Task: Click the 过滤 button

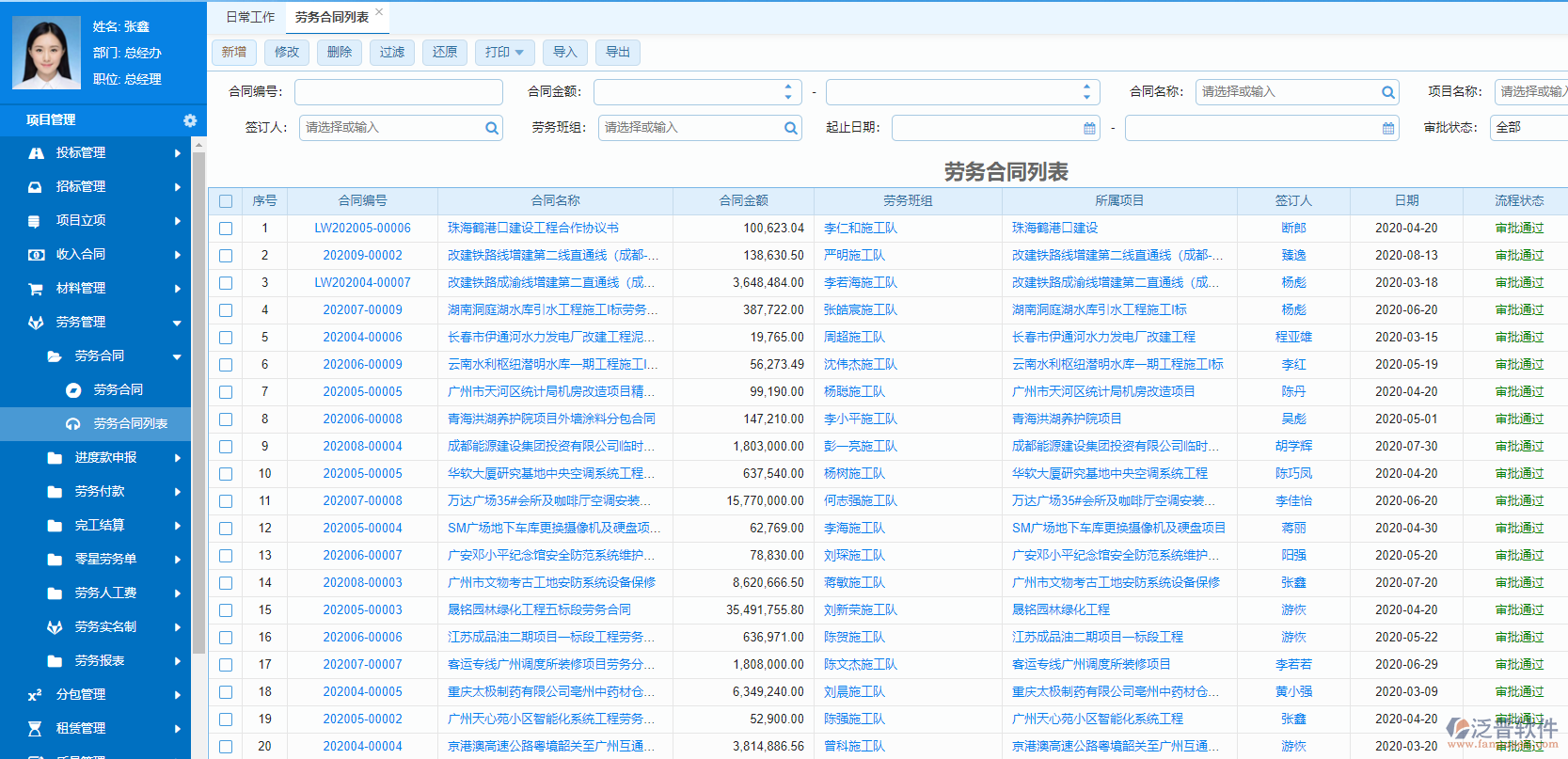Action: pos(392,53)
